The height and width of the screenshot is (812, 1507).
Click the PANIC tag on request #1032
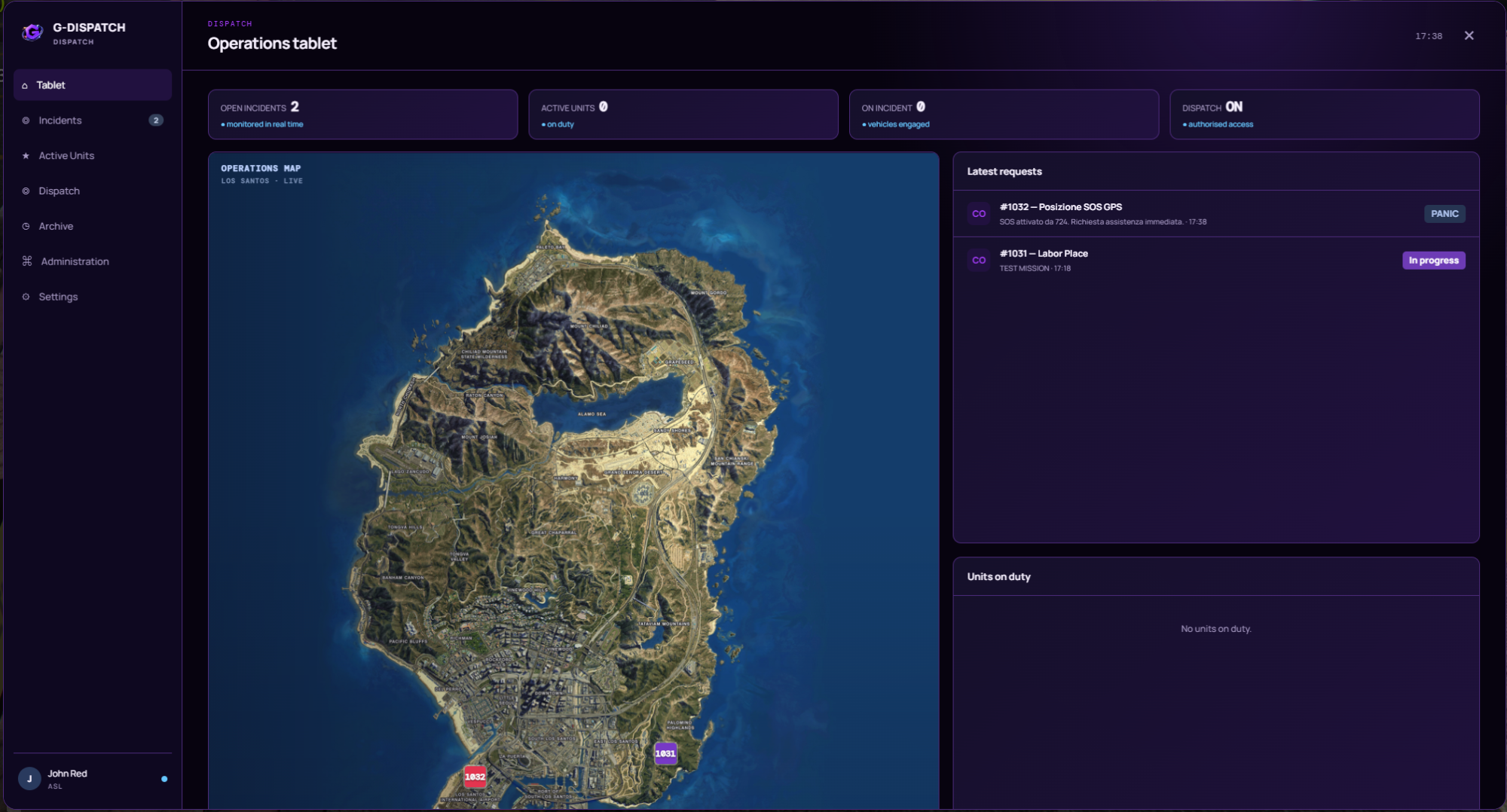tap(1444, 214)
